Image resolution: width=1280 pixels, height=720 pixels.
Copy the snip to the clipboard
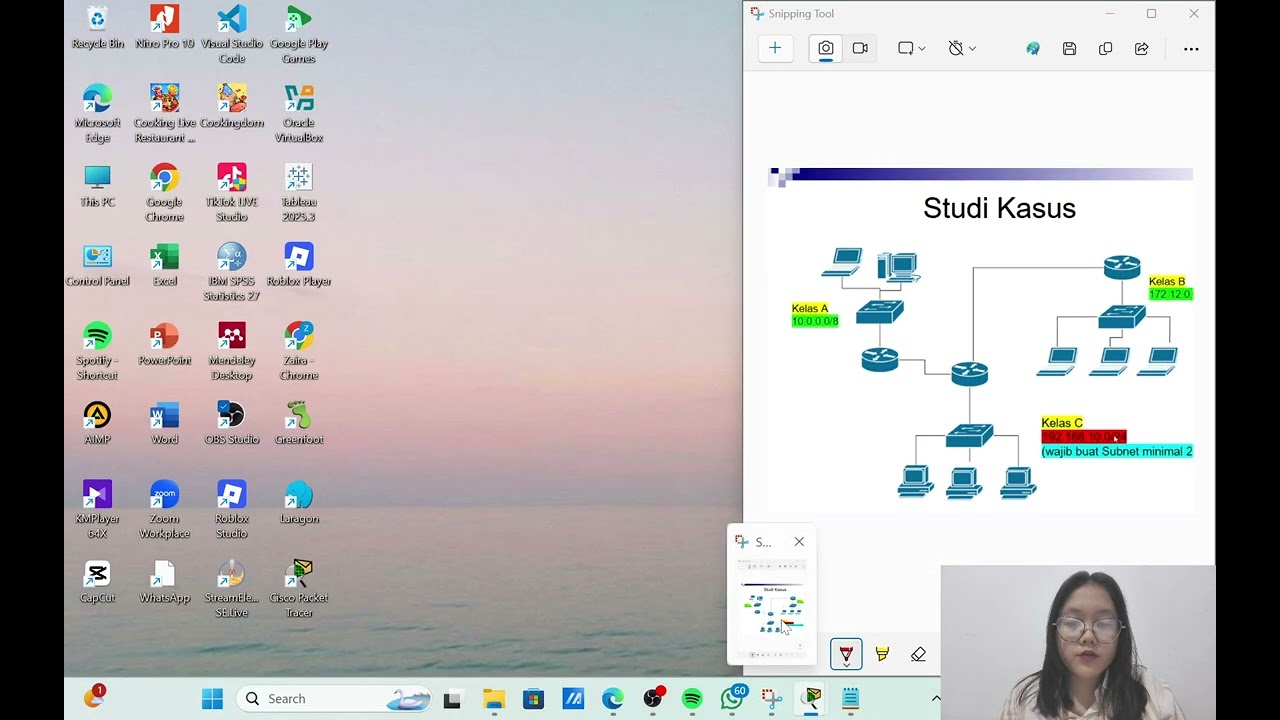click(1105, 48)
